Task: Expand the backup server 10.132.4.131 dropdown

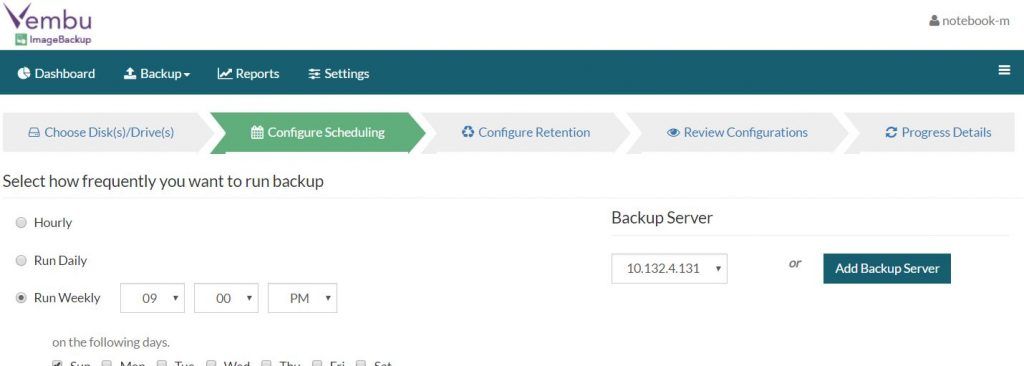Action: (x=669, y=269)
